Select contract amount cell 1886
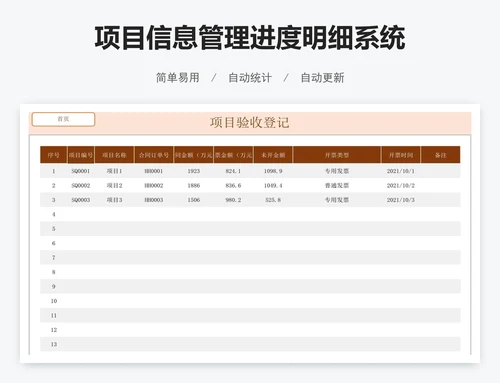Image resolution: width=500 pixels, height=383 pixels. (x=194, y=185)
